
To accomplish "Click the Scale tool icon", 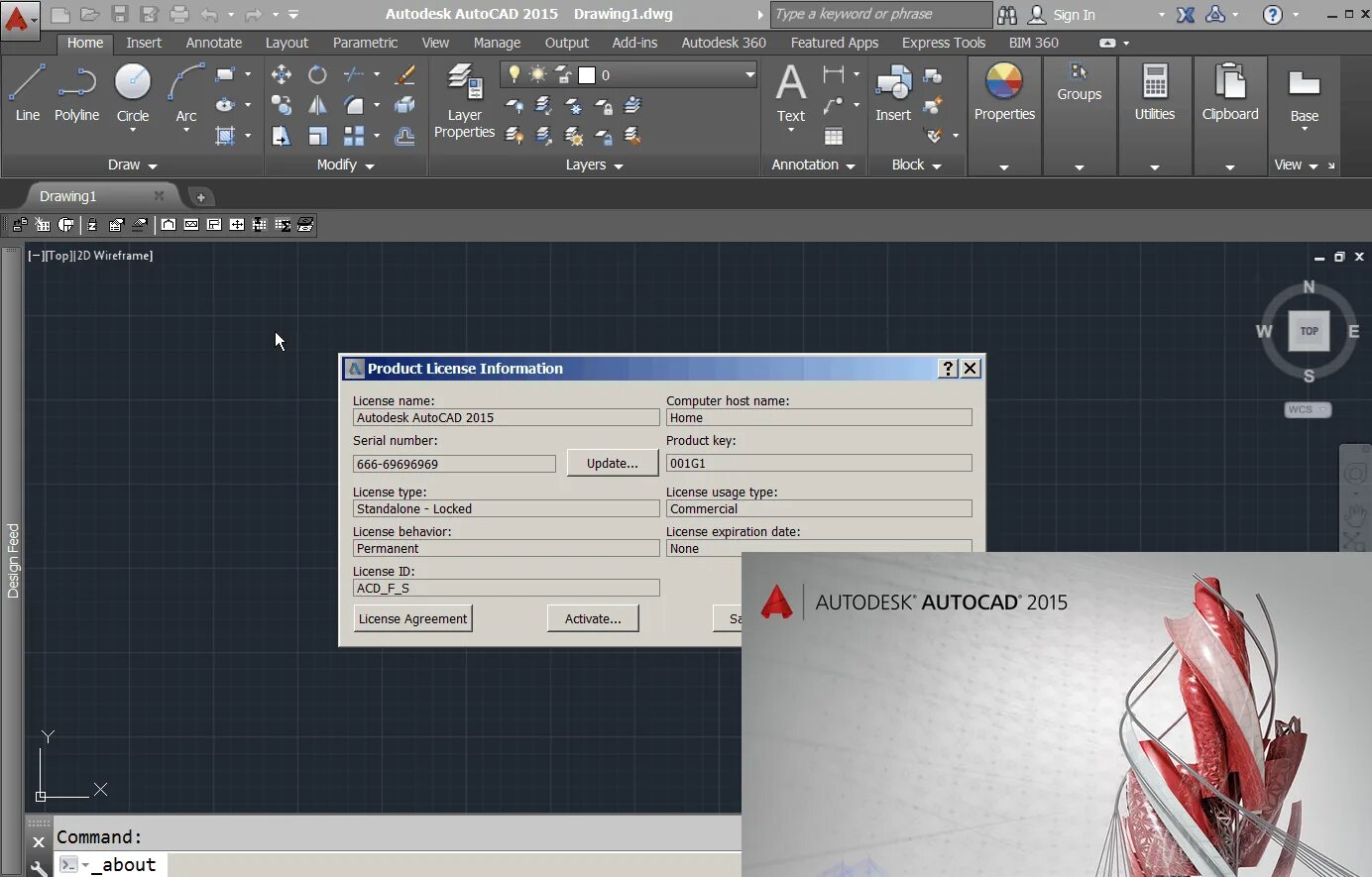I will point(317,136).
